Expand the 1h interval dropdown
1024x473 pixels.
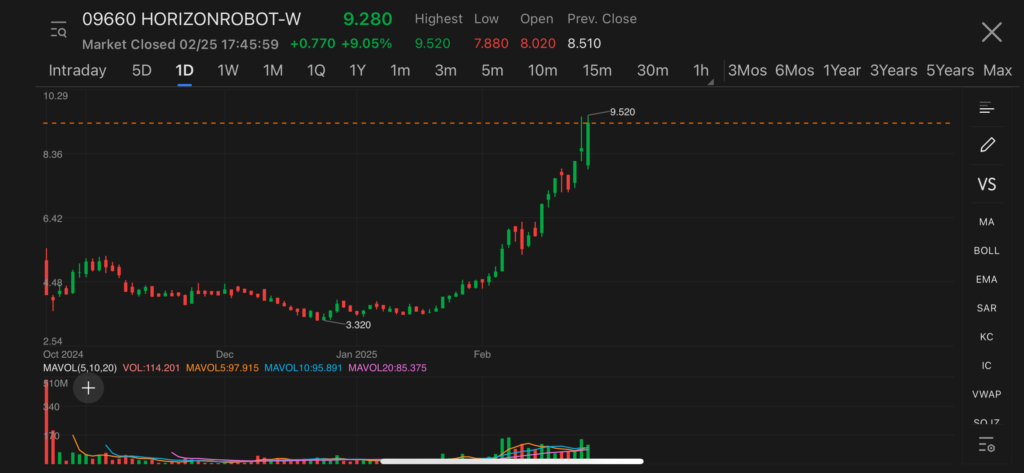703,71
